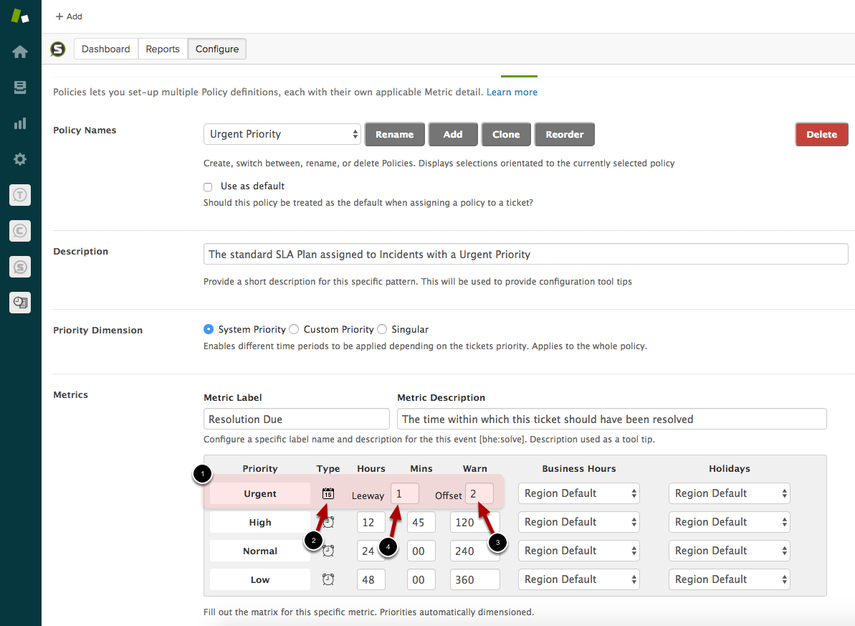Click the Zendesk logo icon in sidebar
Viewport: 855px width, 626px height.
(x=20, y=16)
